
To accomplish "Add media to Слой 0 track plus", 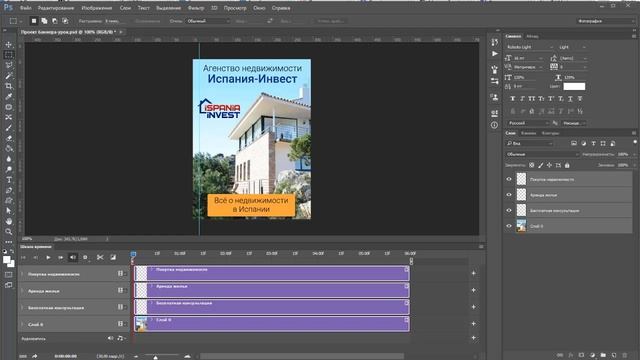I will click(x=473, y=324).
